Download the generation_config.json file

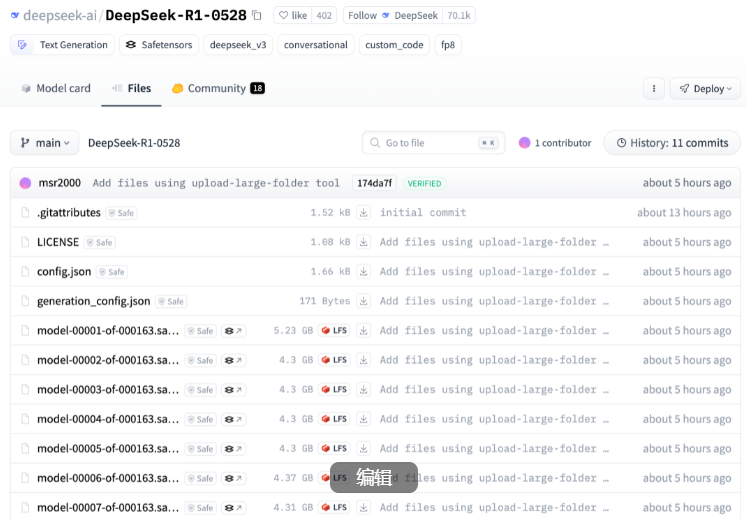click(x=363, y=301)
